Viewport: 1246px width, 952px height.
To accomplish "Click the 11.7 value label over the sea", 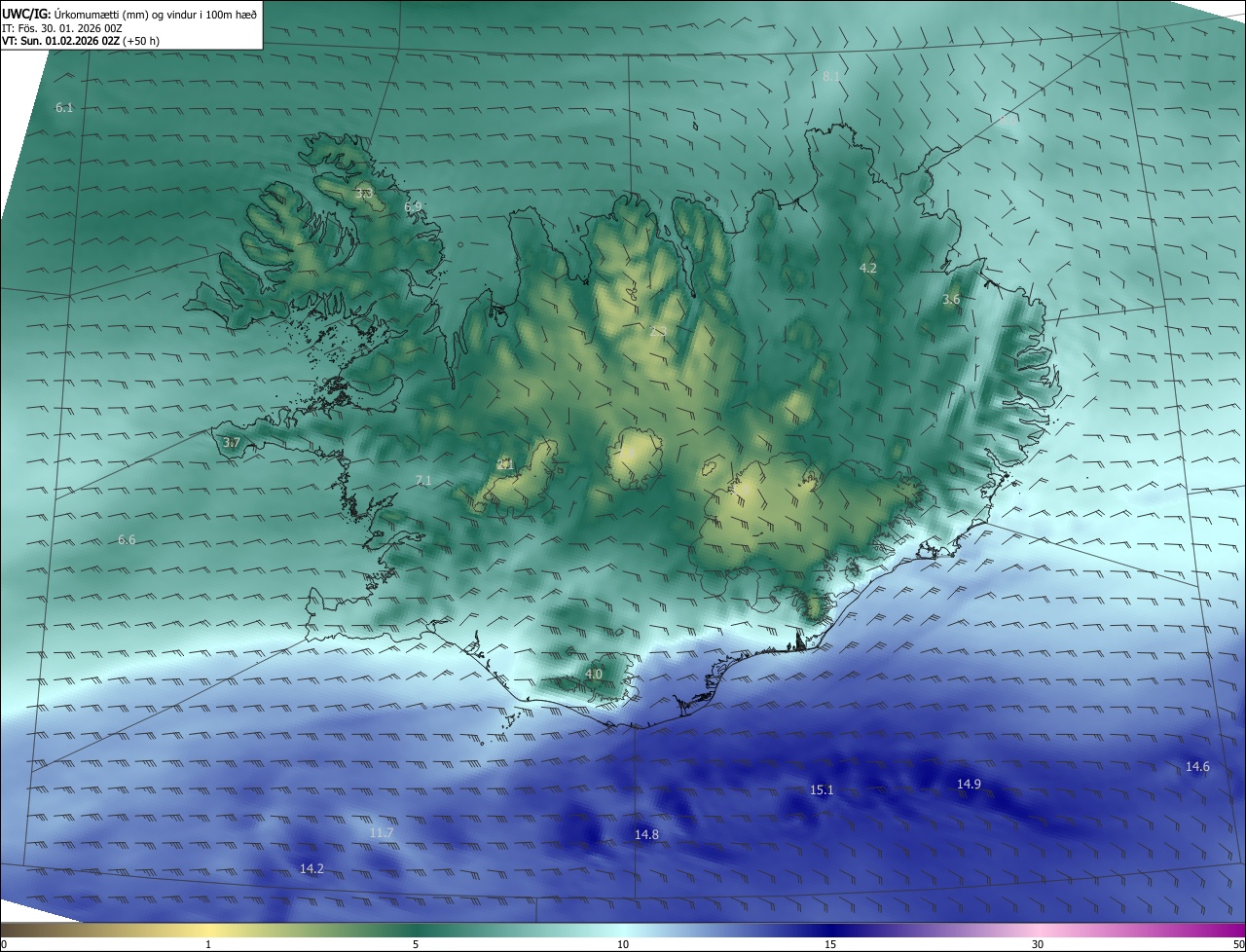I will click(x=382, y=832).
